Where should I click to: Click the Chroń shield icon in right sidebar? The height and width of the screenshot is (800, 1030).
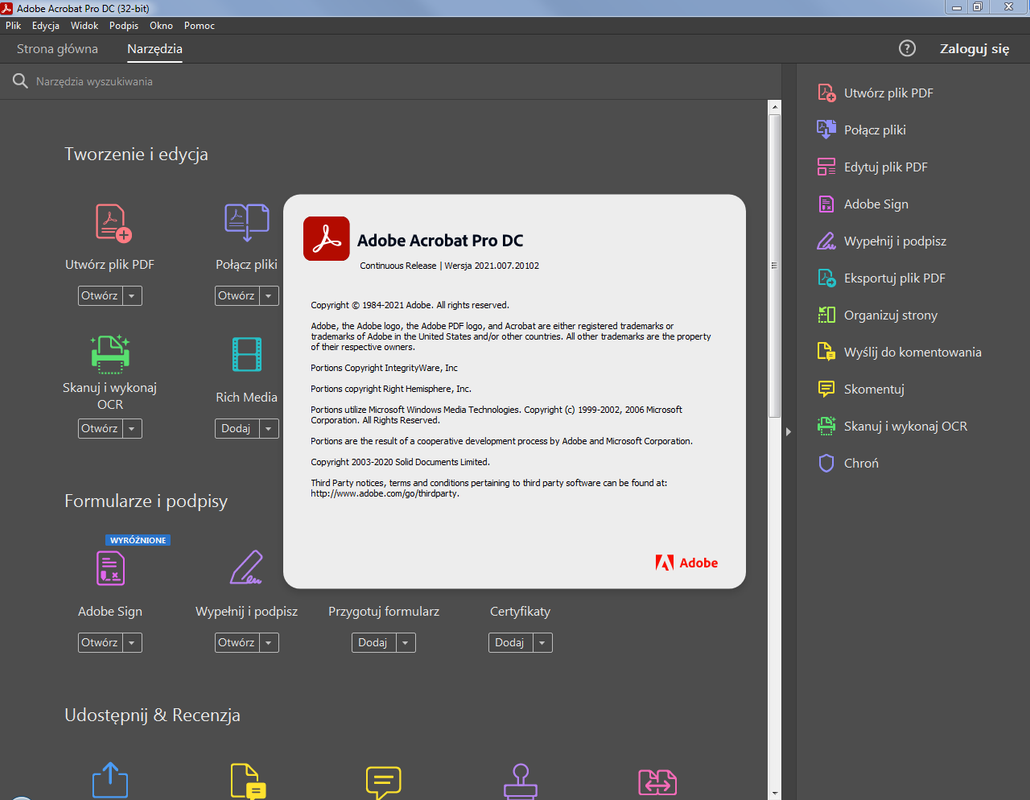pyautogui.click(x=826, y=463)
